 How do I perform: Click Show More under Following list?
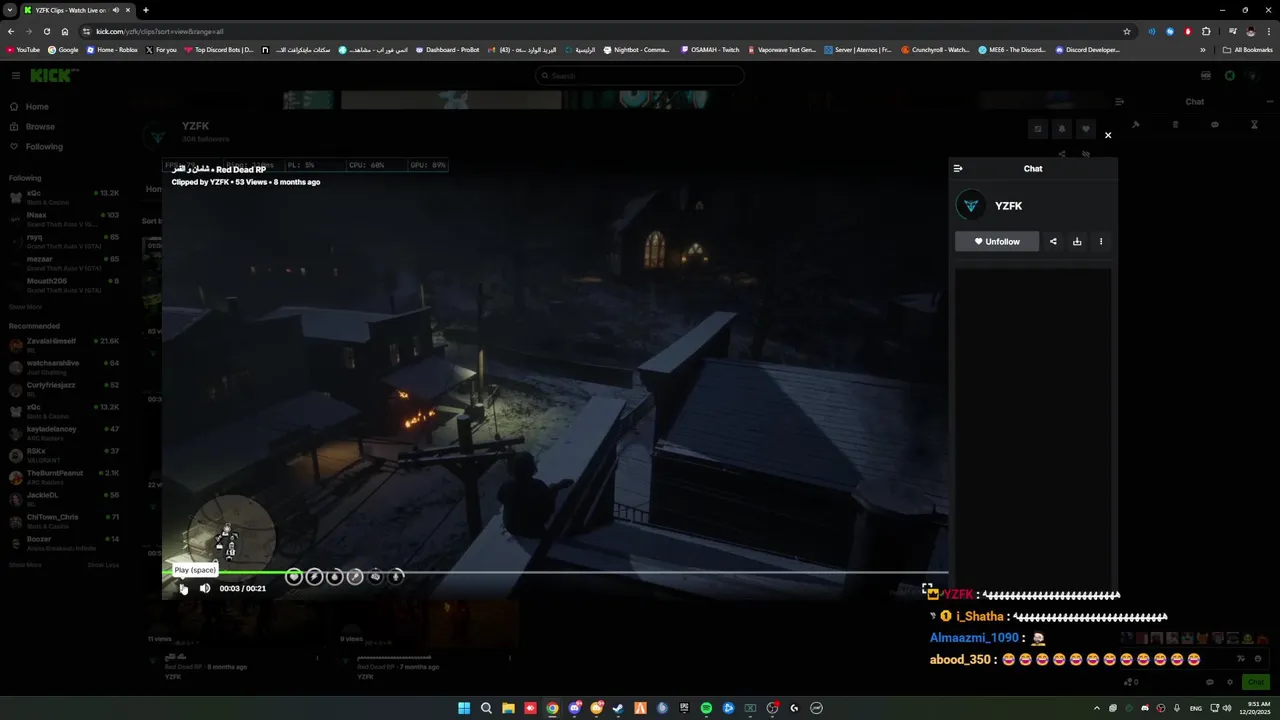point(26,307)
